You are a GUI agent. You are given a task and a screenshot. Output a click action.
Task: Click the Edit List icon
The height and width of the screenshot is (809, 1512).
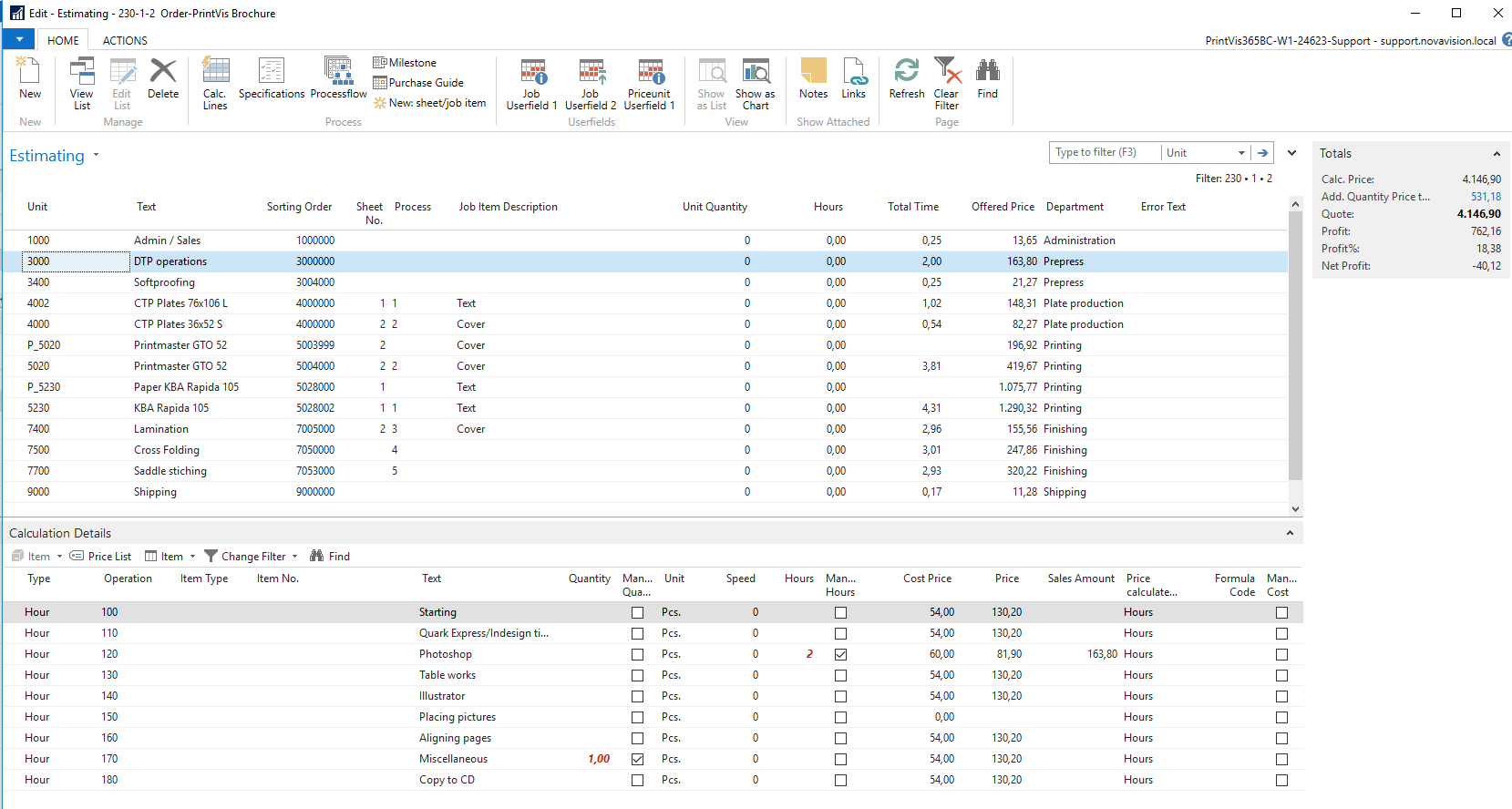coord(122,72)
